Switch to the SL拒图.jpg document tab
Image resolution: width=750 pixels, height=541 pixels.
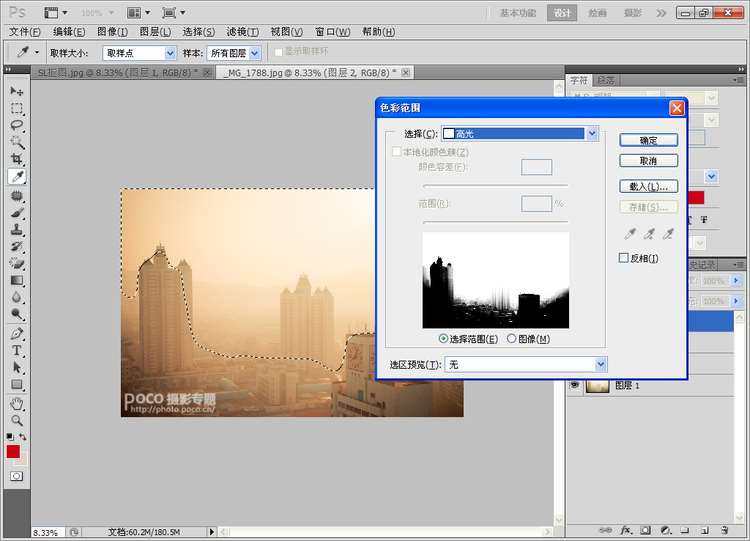tap(118, 73)
